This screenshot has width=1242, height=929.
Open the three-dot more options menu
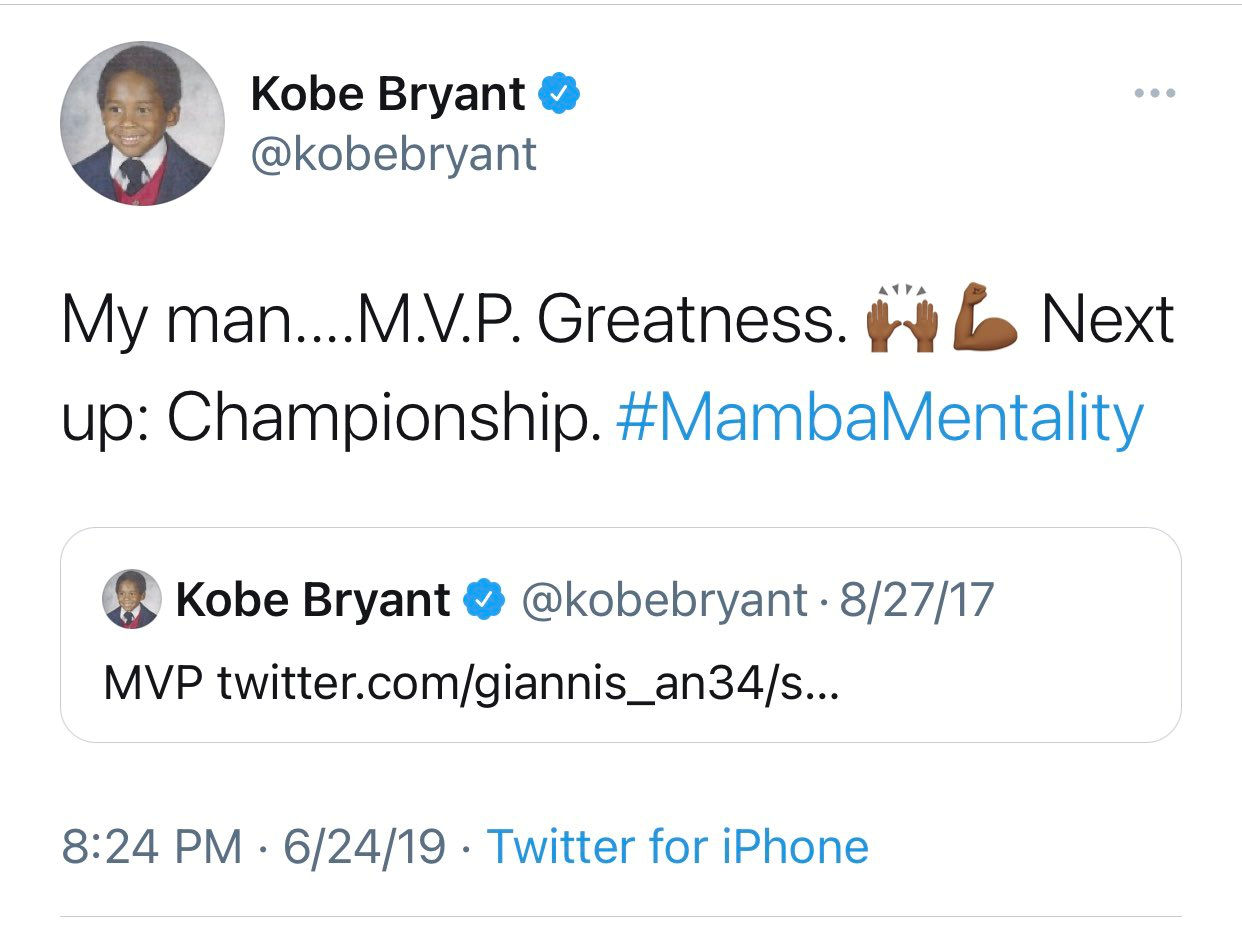tap(1154, 94)
